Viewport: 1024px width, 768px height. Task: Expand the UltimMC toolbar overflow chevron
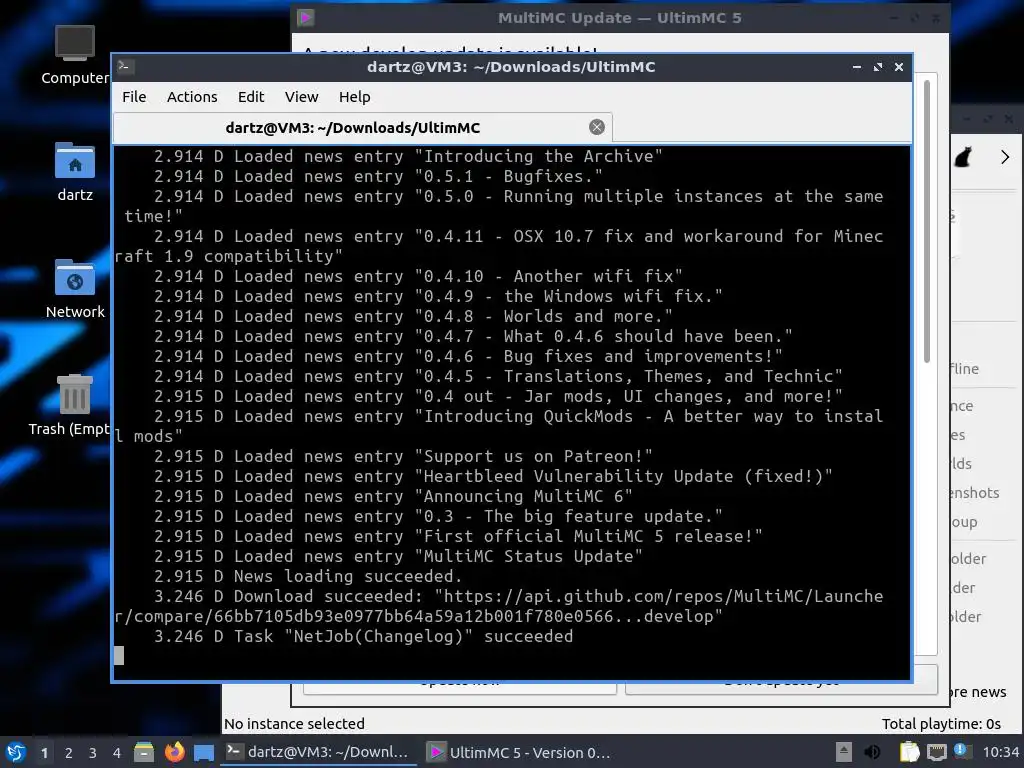tap(1004, 157)
